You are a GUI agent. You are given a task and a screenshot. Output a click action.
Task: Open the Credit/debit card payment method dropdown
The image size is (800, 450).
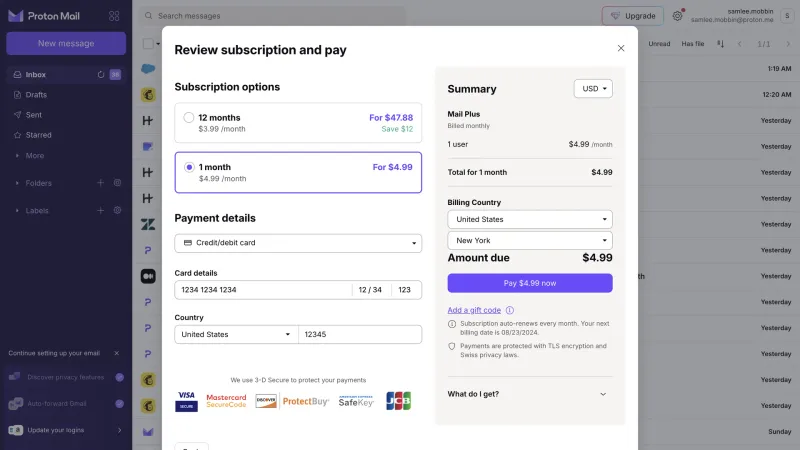(x=298, y=243)
